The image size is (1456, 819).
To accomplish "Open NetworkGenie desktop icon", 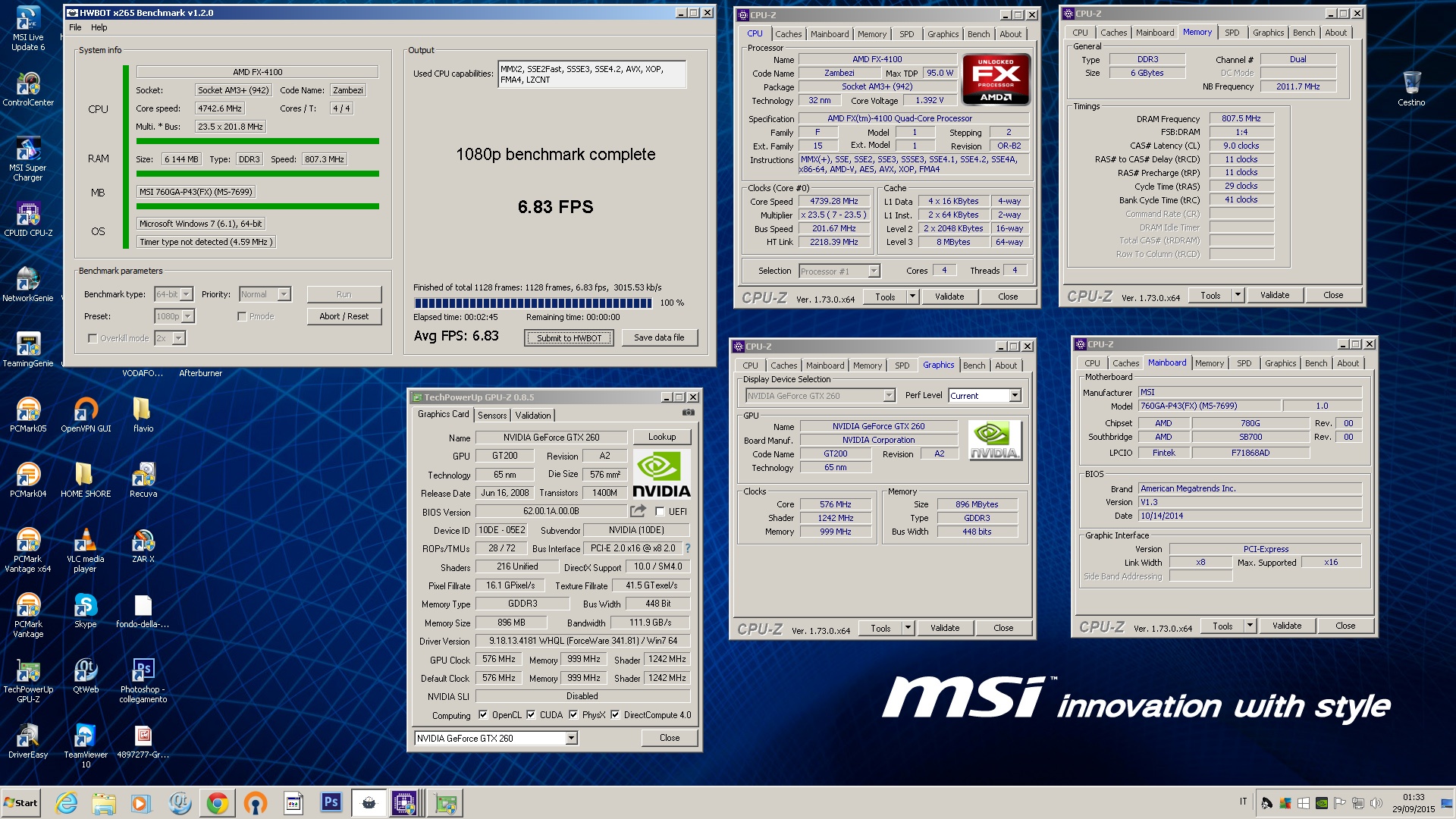I will (x=28, y=285).
